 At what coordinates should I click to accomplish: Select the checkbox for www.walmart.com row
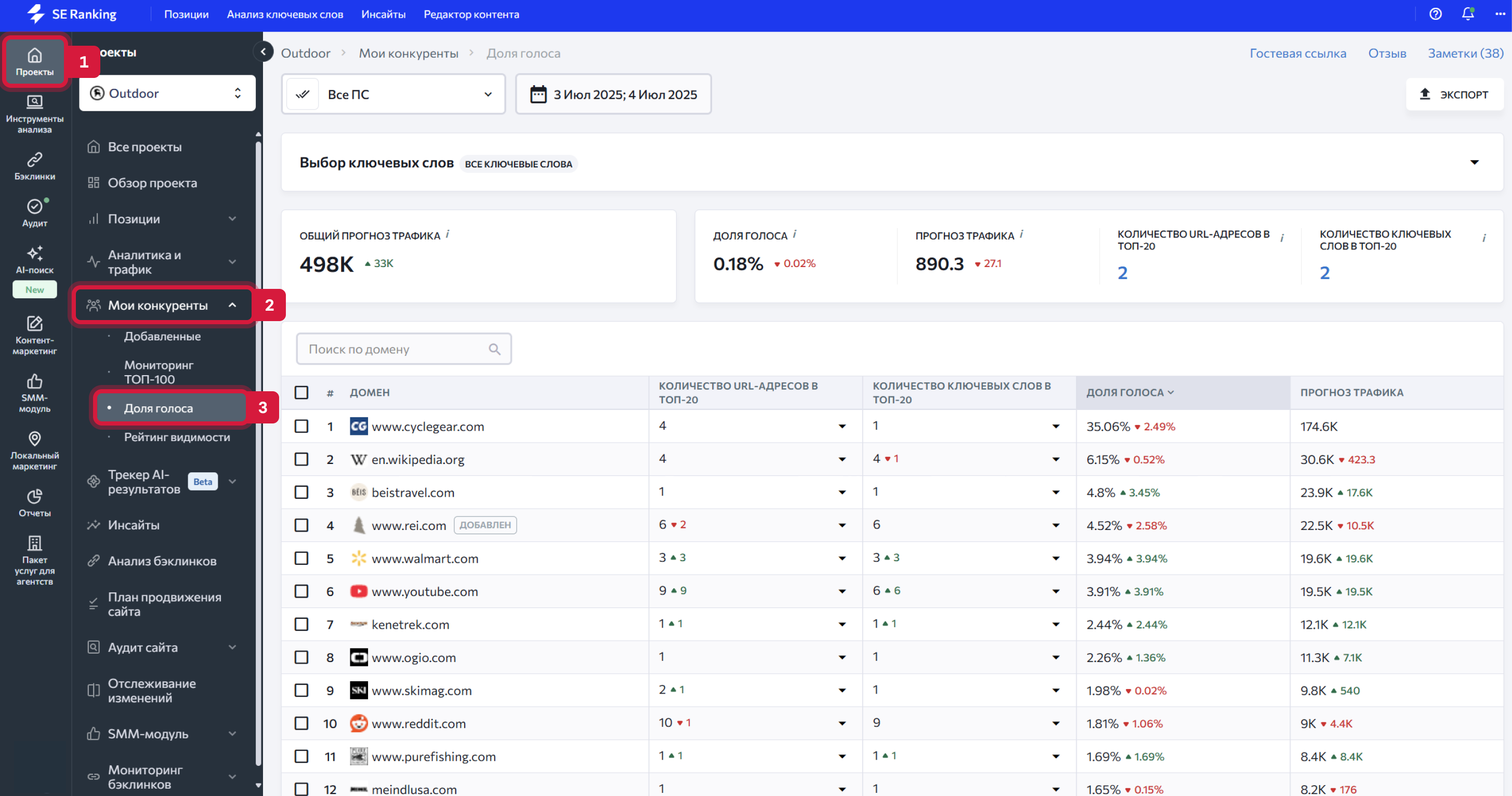tap(301, 558)
